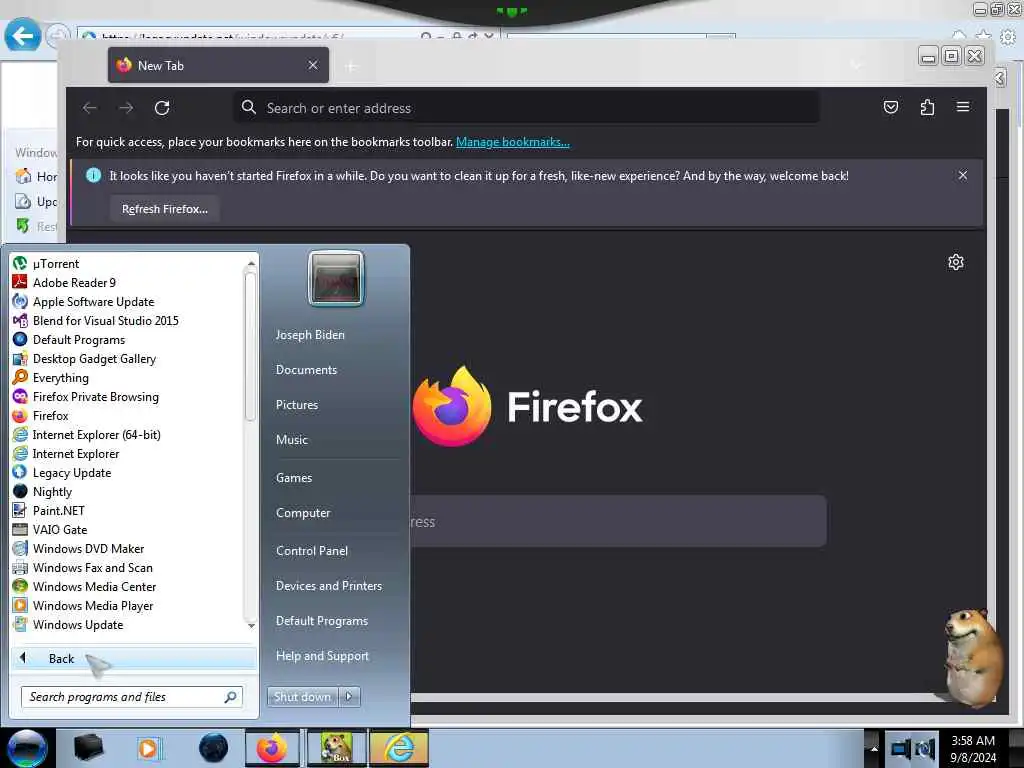1024x768 pixels.
Task: Click the programs list scroll down arrow
Action: (251, 625)
